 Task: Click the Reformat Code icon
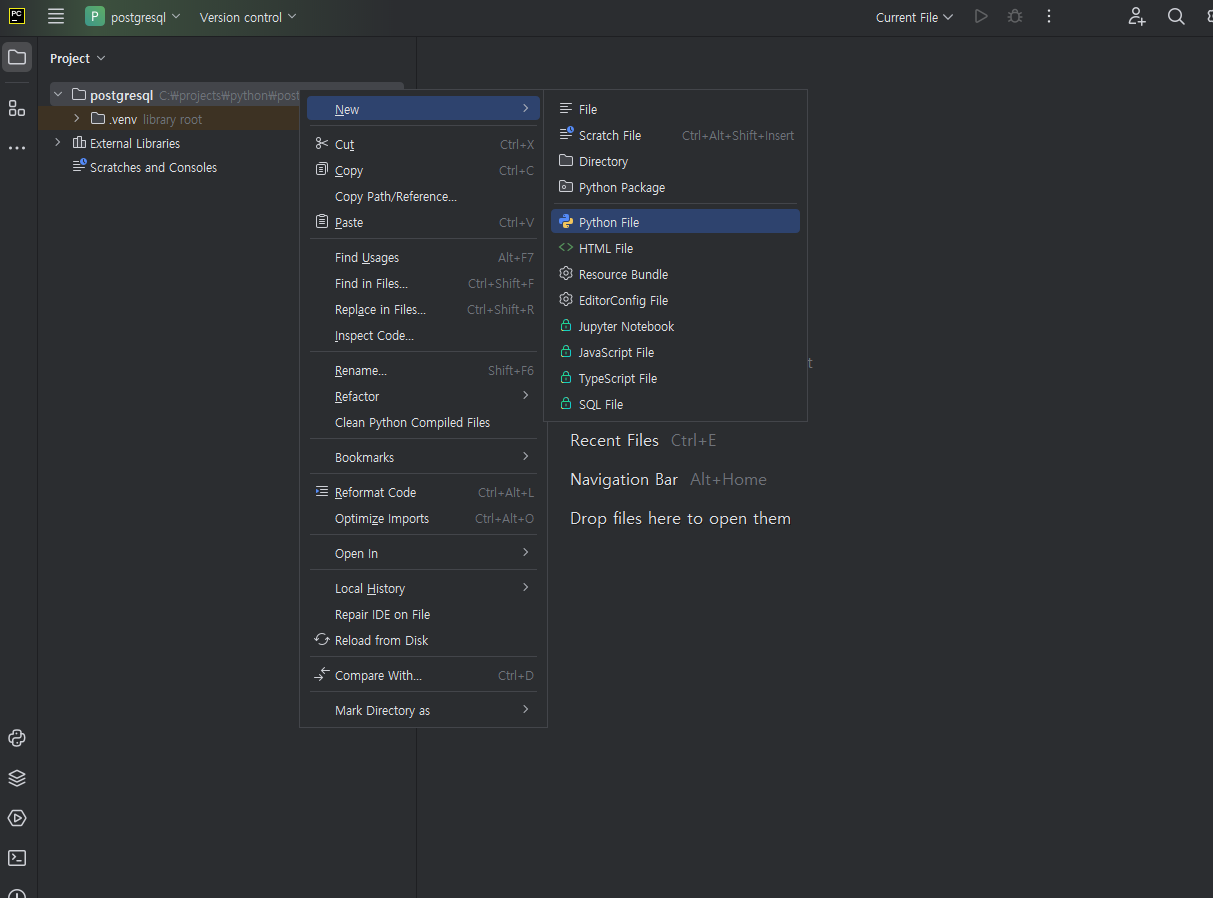pos(322,492)
